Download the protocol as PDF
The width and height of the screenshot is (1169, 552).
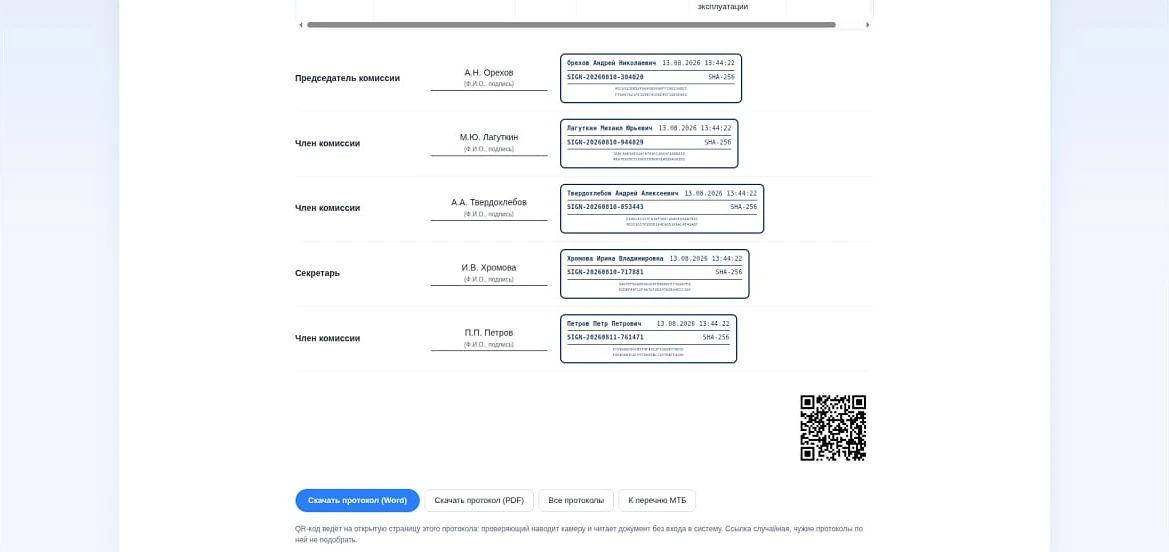[479, 501]
